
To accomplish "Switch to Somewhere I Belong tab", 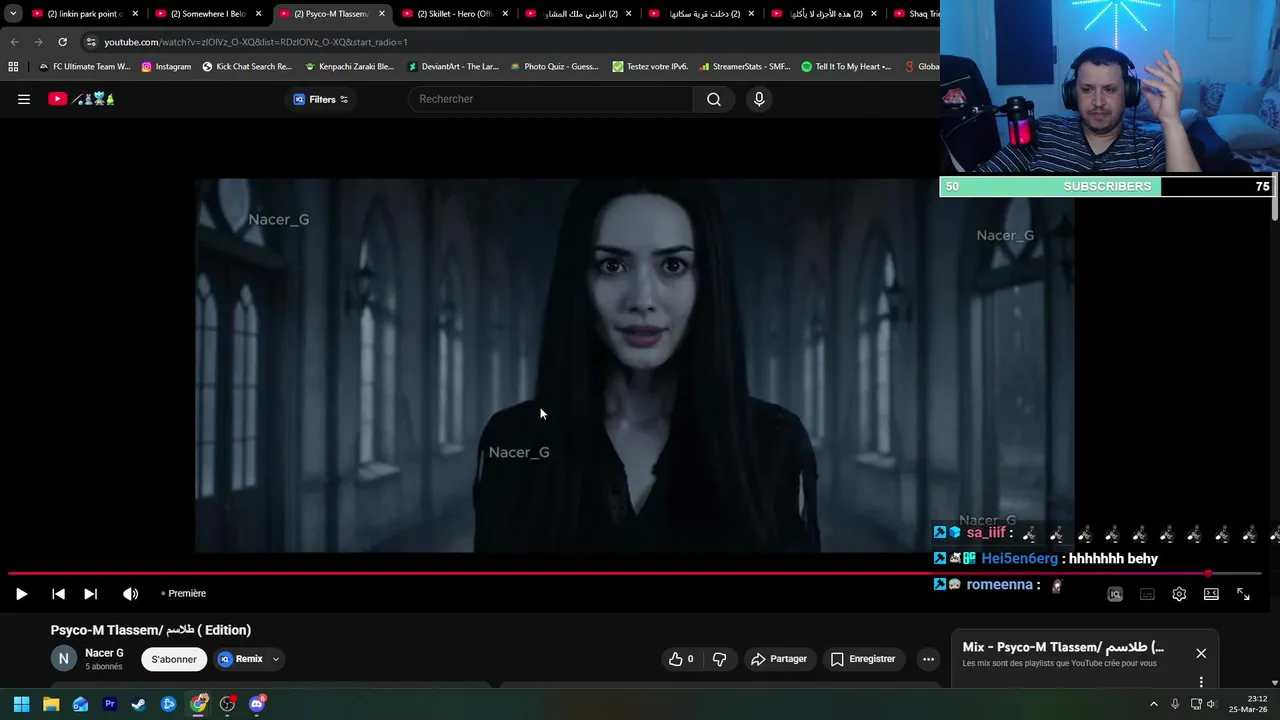I will [208, 14].
